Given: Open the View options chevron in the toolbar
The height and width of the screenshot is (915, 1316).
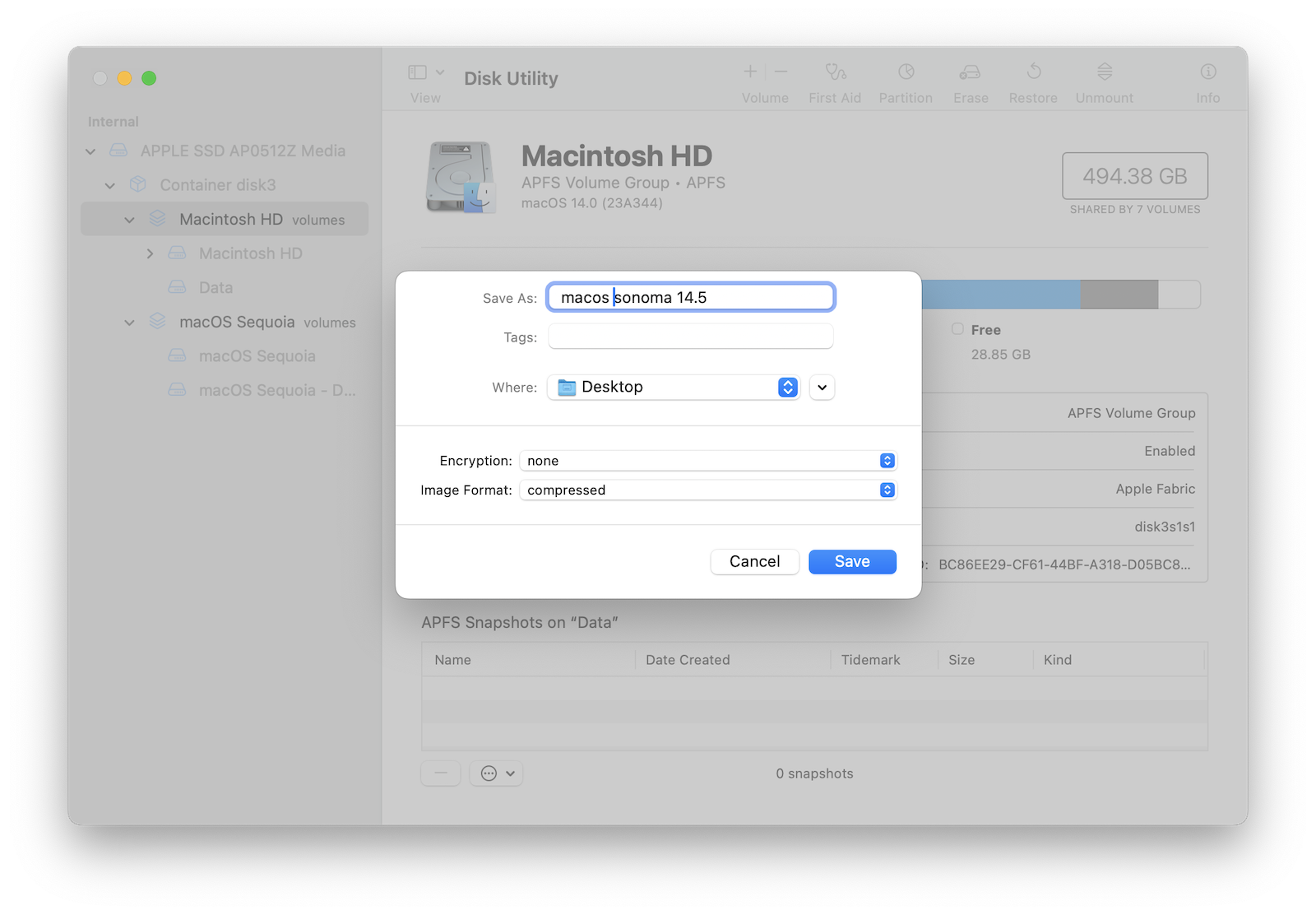Looking at the screenshot, I should 440,72.
